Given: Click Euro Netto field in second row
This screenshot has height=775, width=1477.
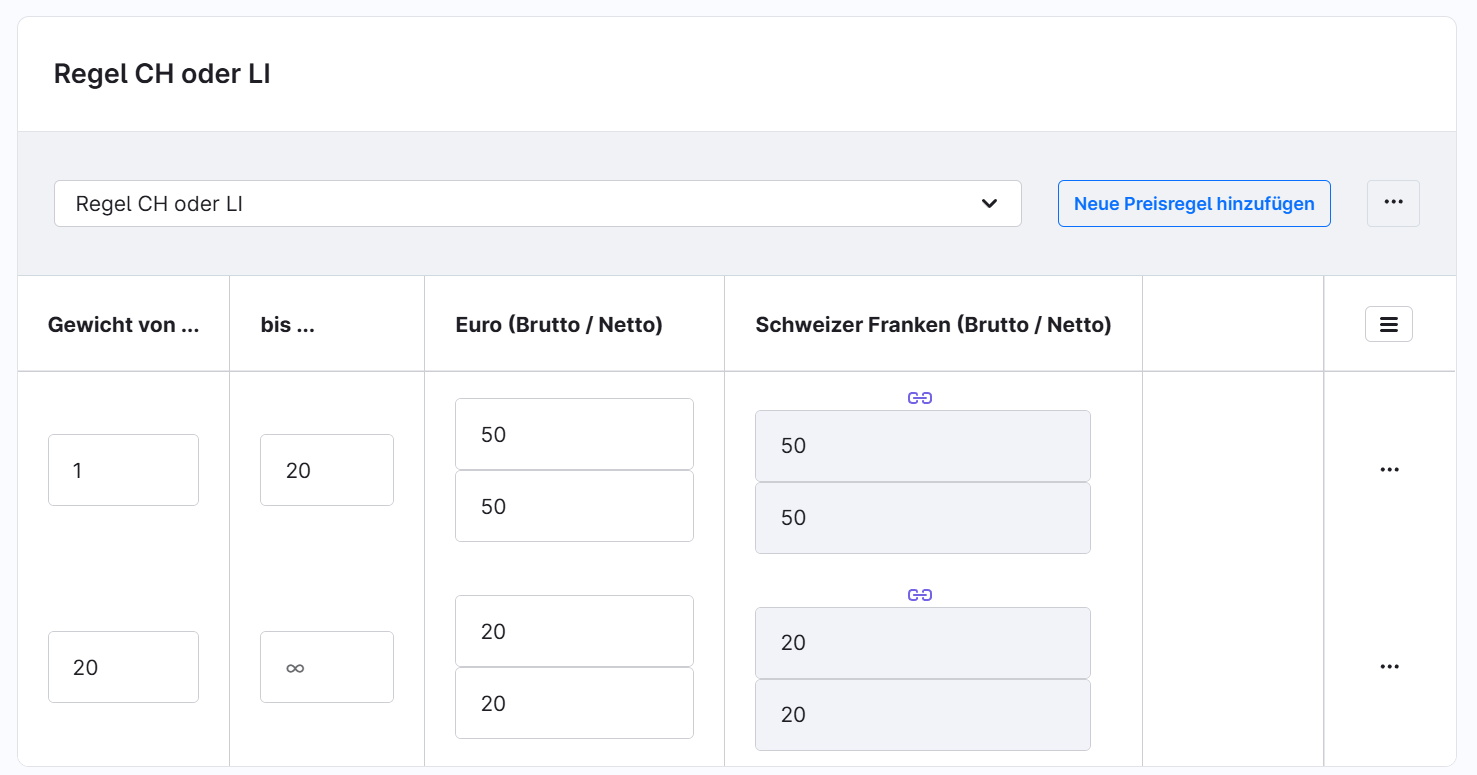Looking at the screenshot, I should click(574, 703).
